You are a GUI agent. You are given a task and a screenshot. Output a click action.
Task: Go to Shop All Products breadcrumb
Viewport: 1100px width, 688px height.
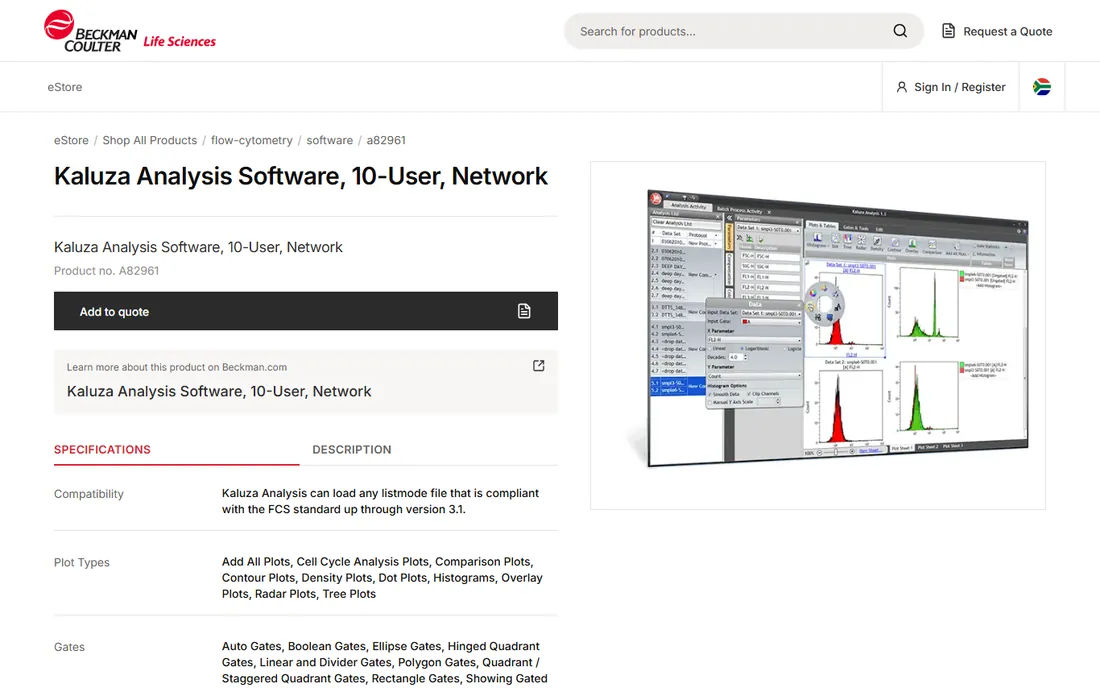tap(149, 140)
